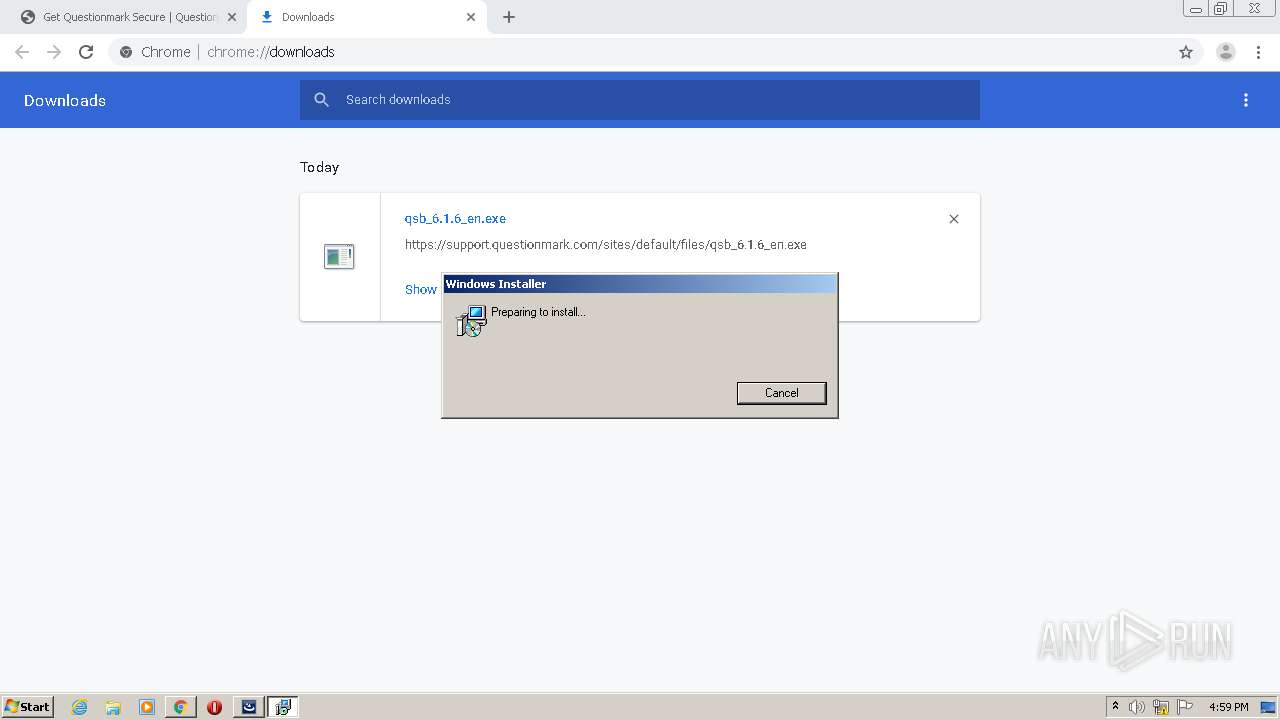Open the volume control in tray
Viewport: 1280px width, 720px height.
coord(1137,707)
